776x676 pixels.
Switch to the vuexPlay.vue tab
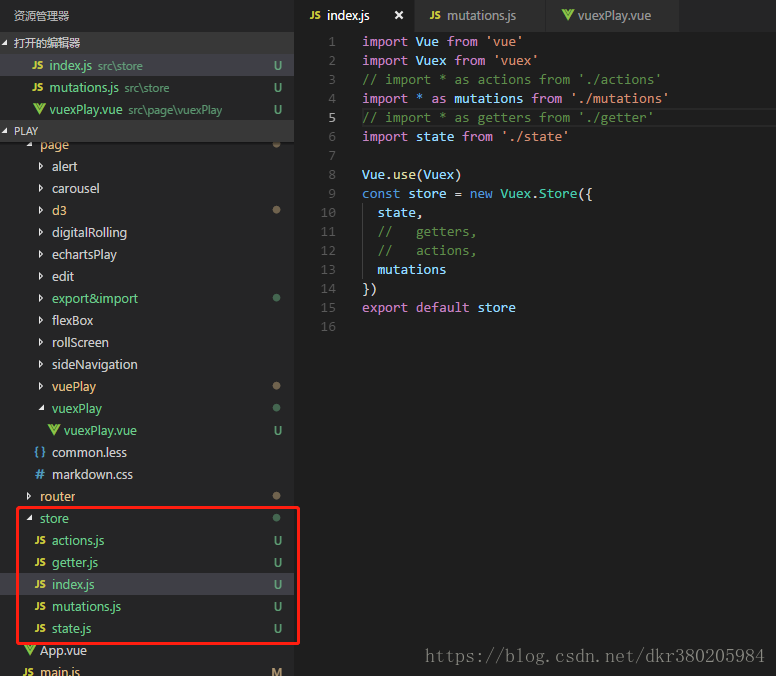pyautogui.click(x=612, y=16)
